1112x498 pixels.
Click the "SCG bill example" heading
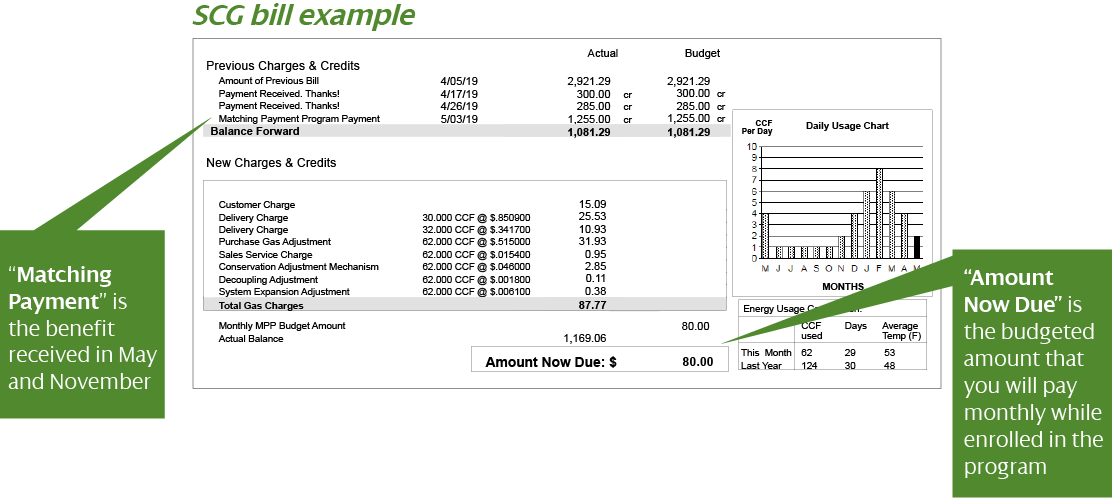[x=304, y=16]
